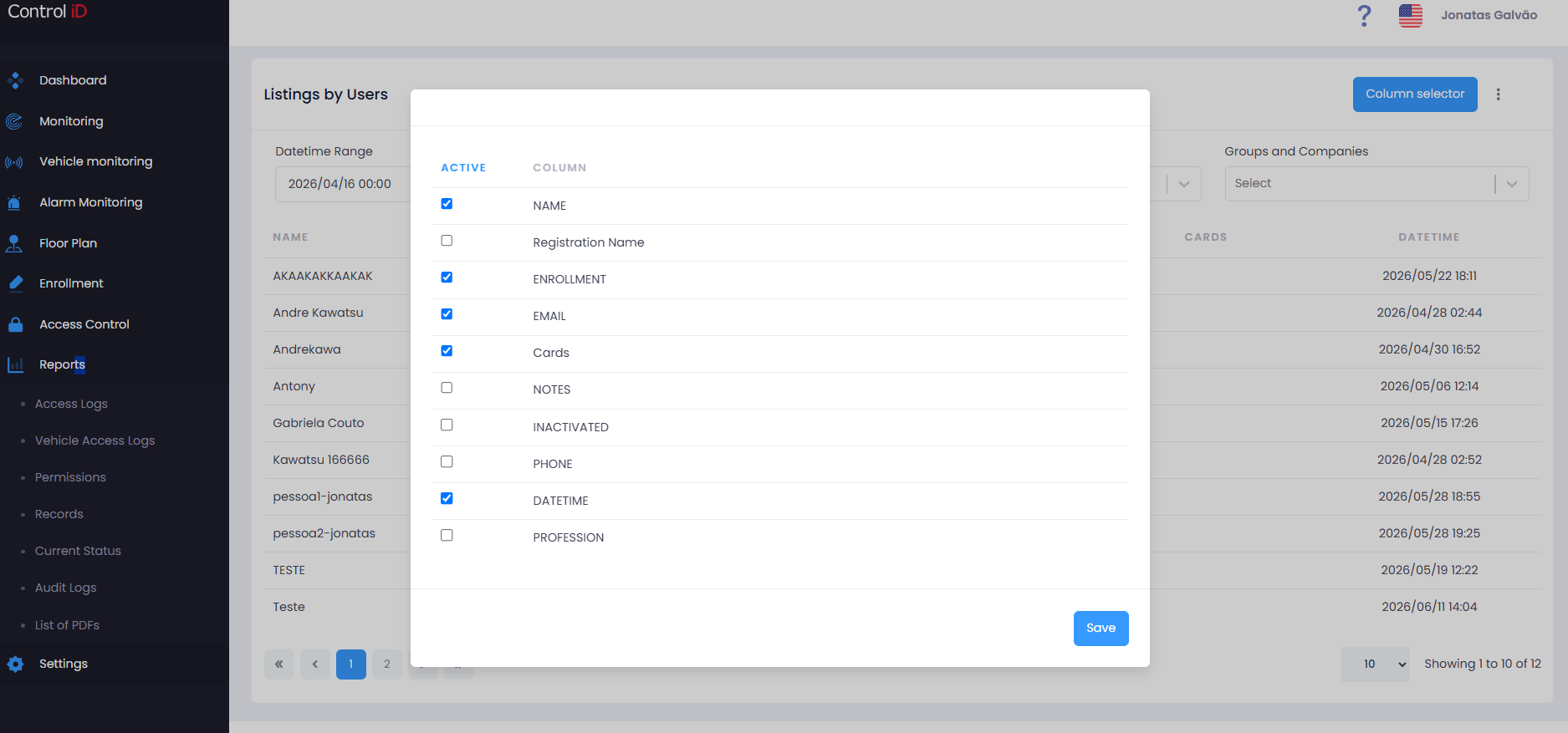The height and width of the screenshot is (733, 1568).
Task: Open the Groups and Companies Select dropdown
Action: tap(1376, 184)
